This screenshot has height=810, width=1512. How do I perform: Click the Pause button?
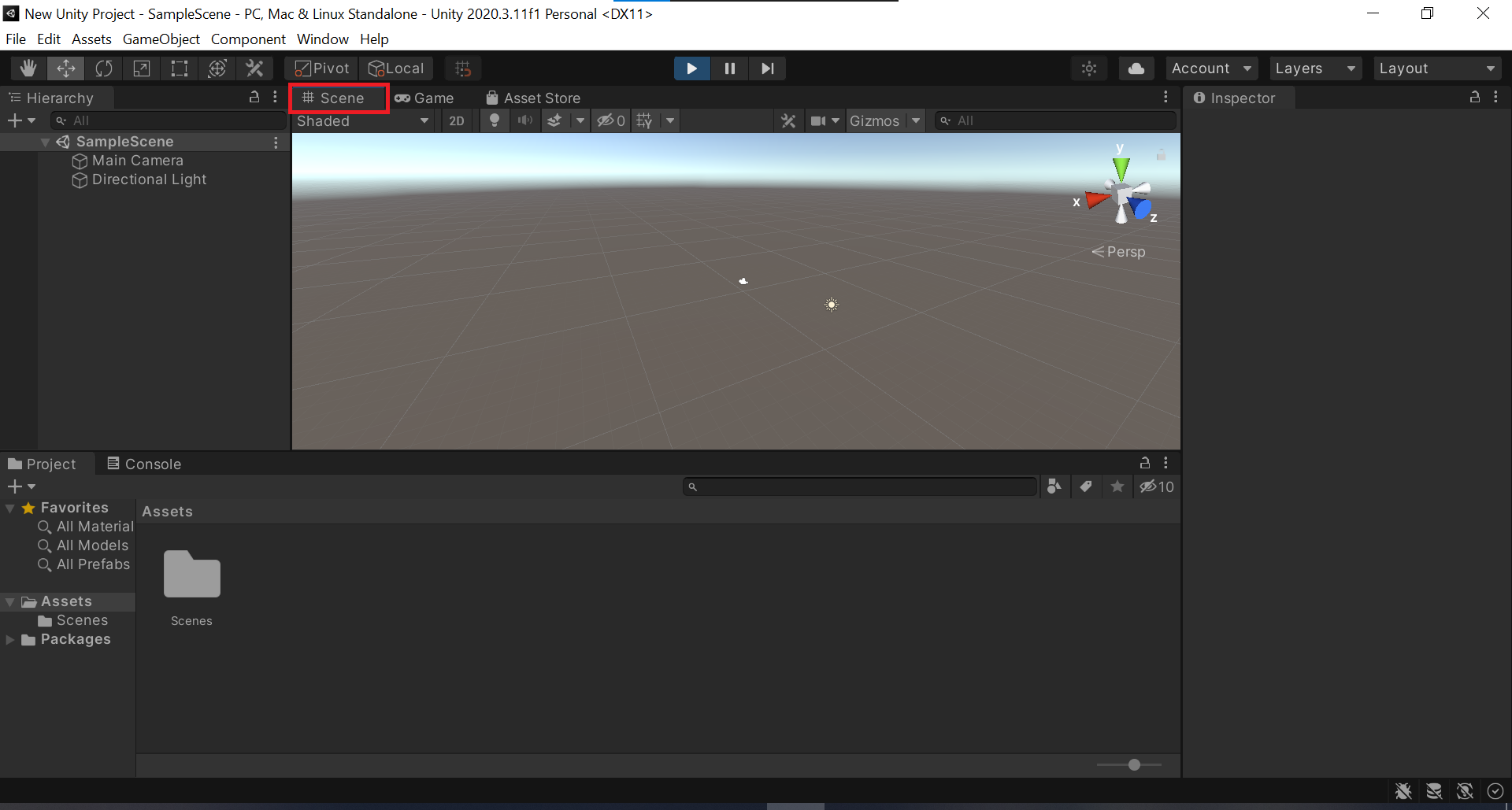point(730,68)
